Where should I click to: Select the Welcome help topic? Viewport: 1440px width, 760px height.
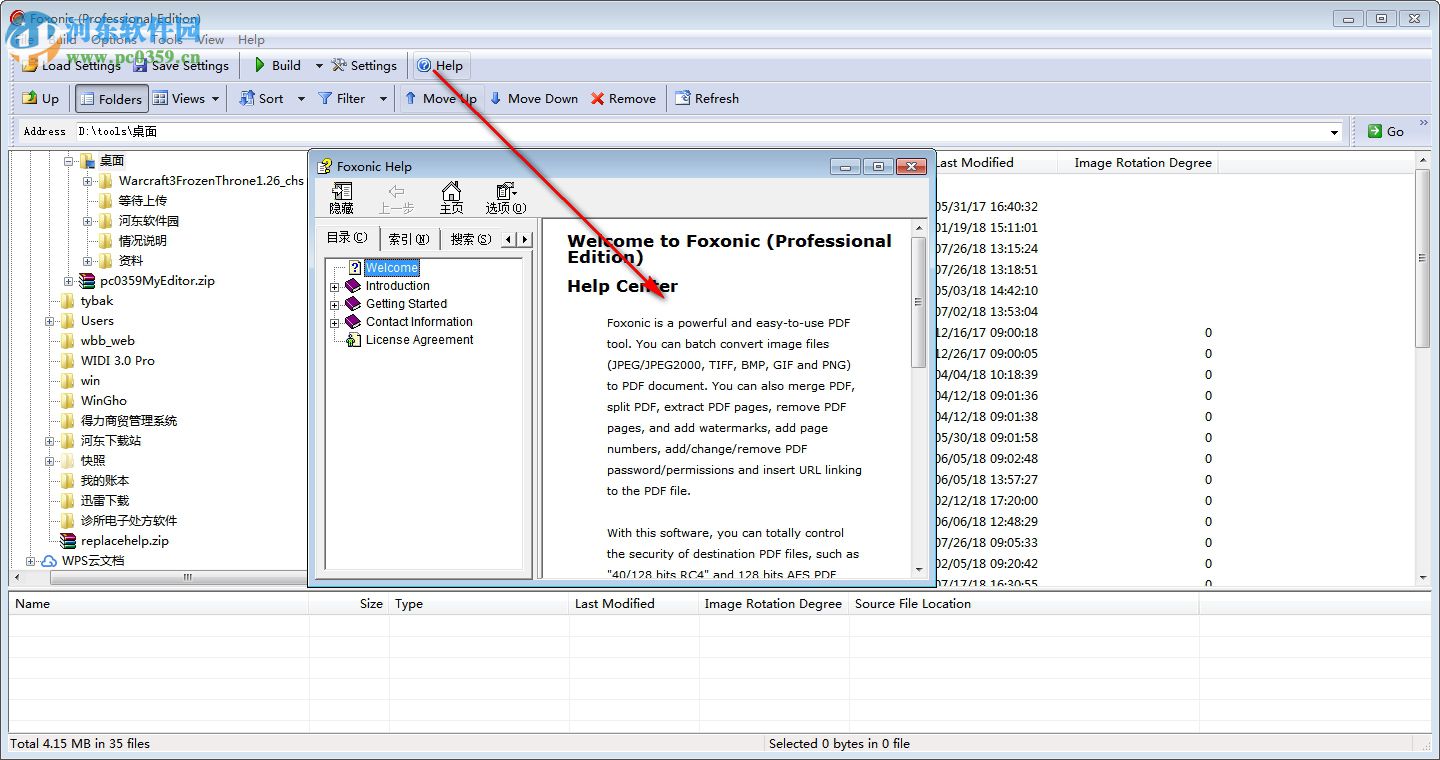391,268
